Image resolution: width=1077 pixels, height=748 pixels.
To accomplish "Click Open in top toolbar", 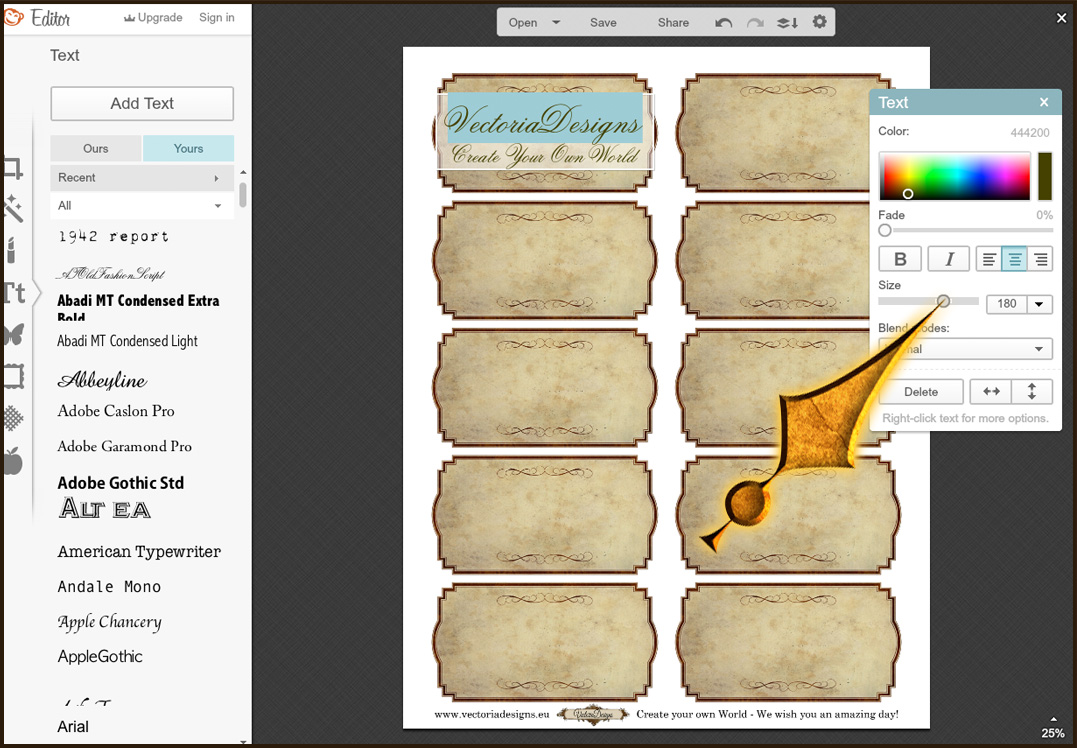I will (x=523, y=23).
